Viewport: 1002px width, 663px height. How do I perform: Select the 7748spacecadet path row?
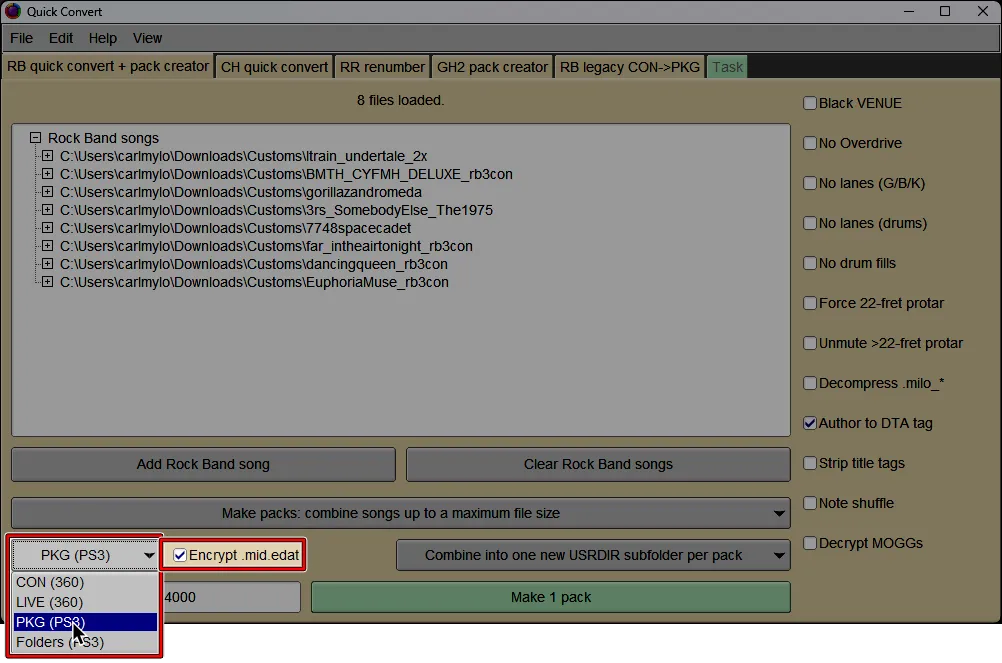point(235,227)
